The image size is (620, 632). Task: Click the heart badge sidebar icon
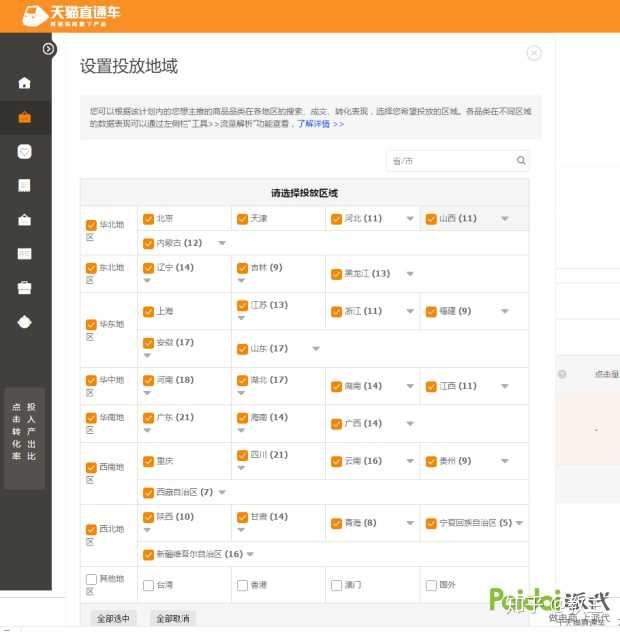point(25,151)
